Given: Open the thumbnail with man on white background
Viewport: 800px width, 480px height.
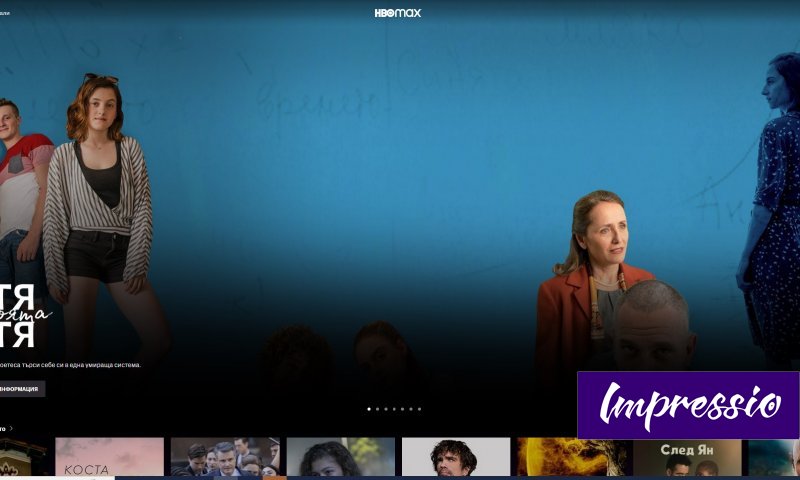Looking at the screenshot, I should tap(456, 457).
